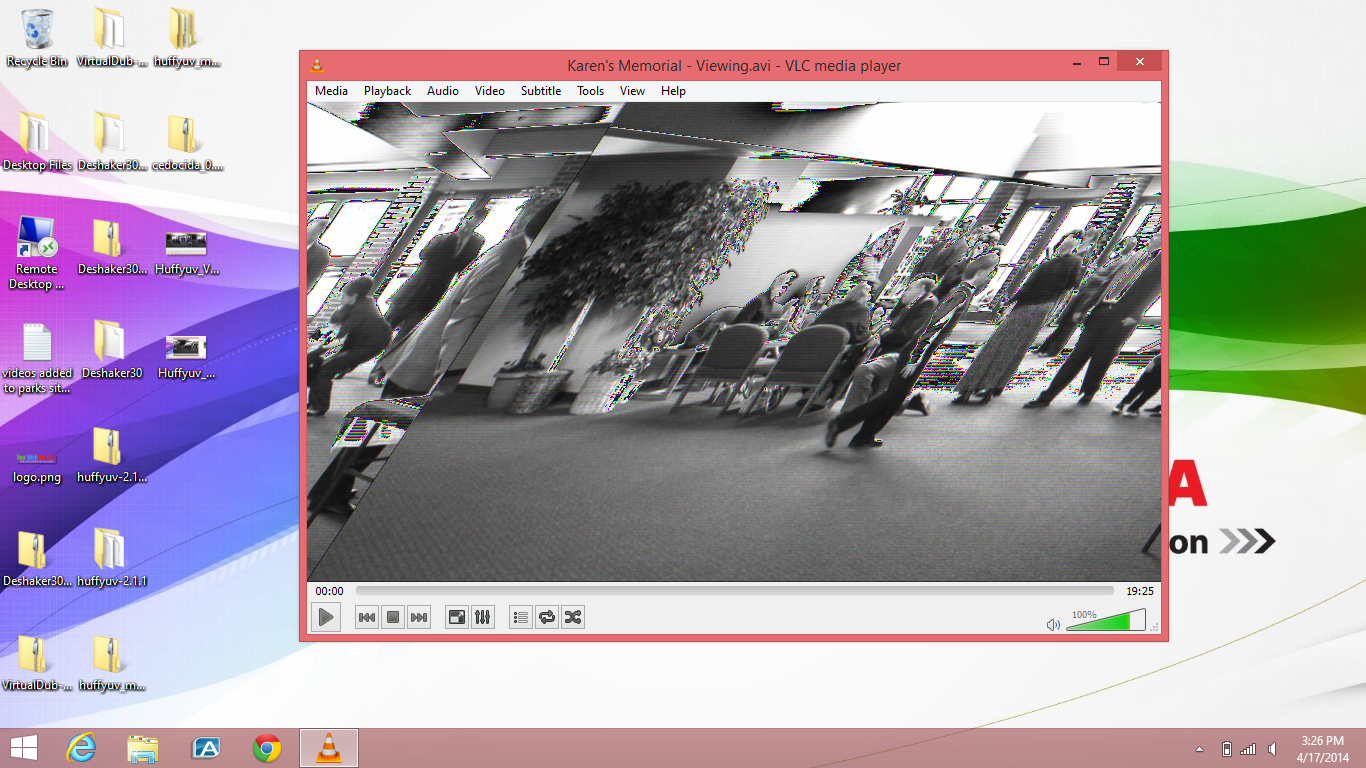This screenshot has height=768, width=1366.
Task: Select the Deshaker30 folder without ellipsis
Action: [112, 350]
